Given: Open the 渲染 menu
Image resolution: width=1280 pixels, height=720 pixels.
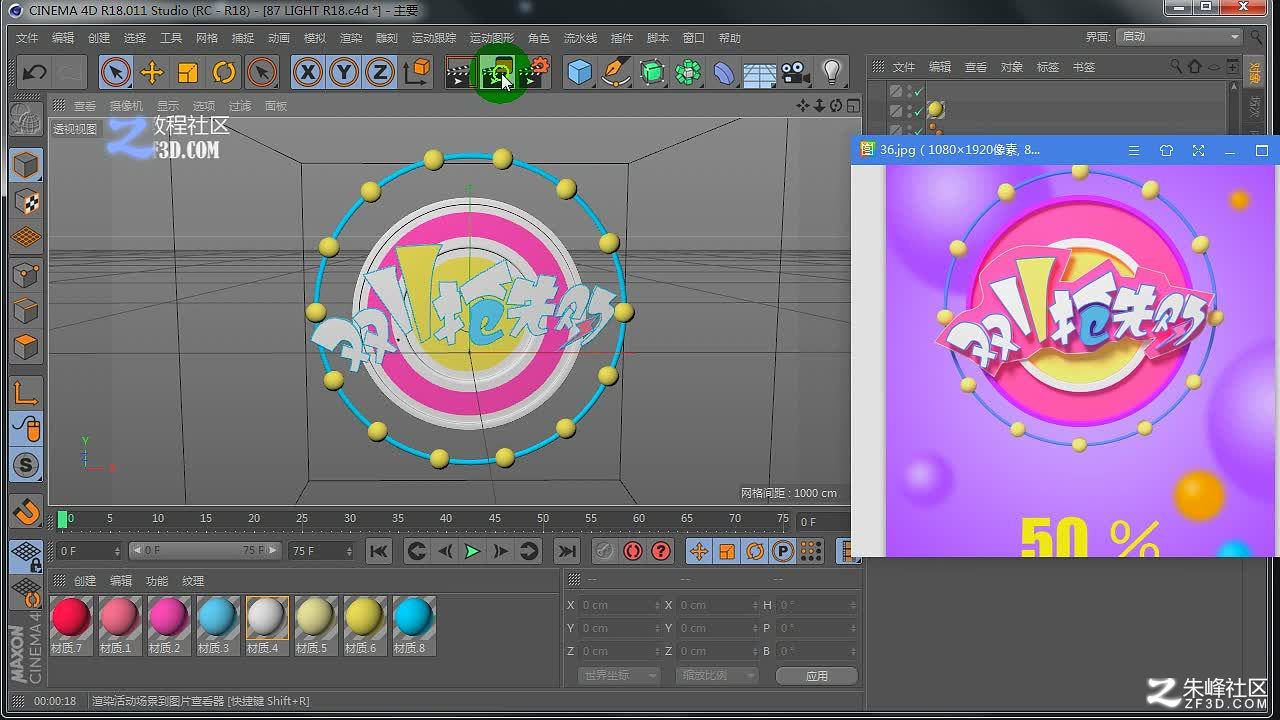Looking at the screenshot, I should coord(351,38).
